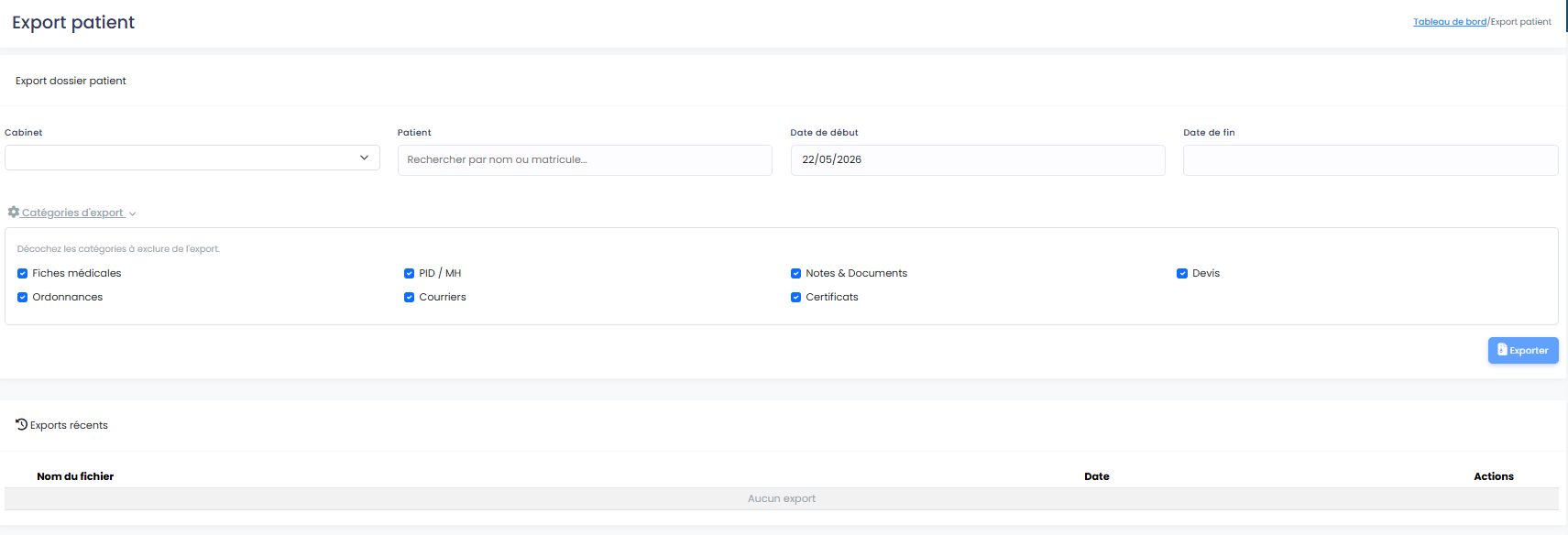Toggle the Courriers checkbox
1568x535 pixels.
click(410, 297)
